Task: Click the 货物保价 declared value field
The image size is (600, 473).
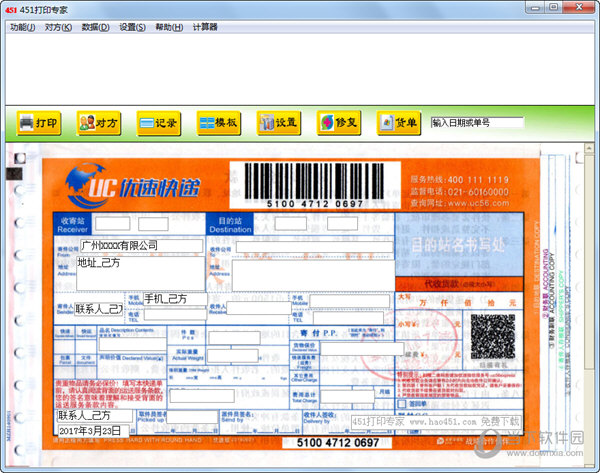Action: [x=362, y=349]
